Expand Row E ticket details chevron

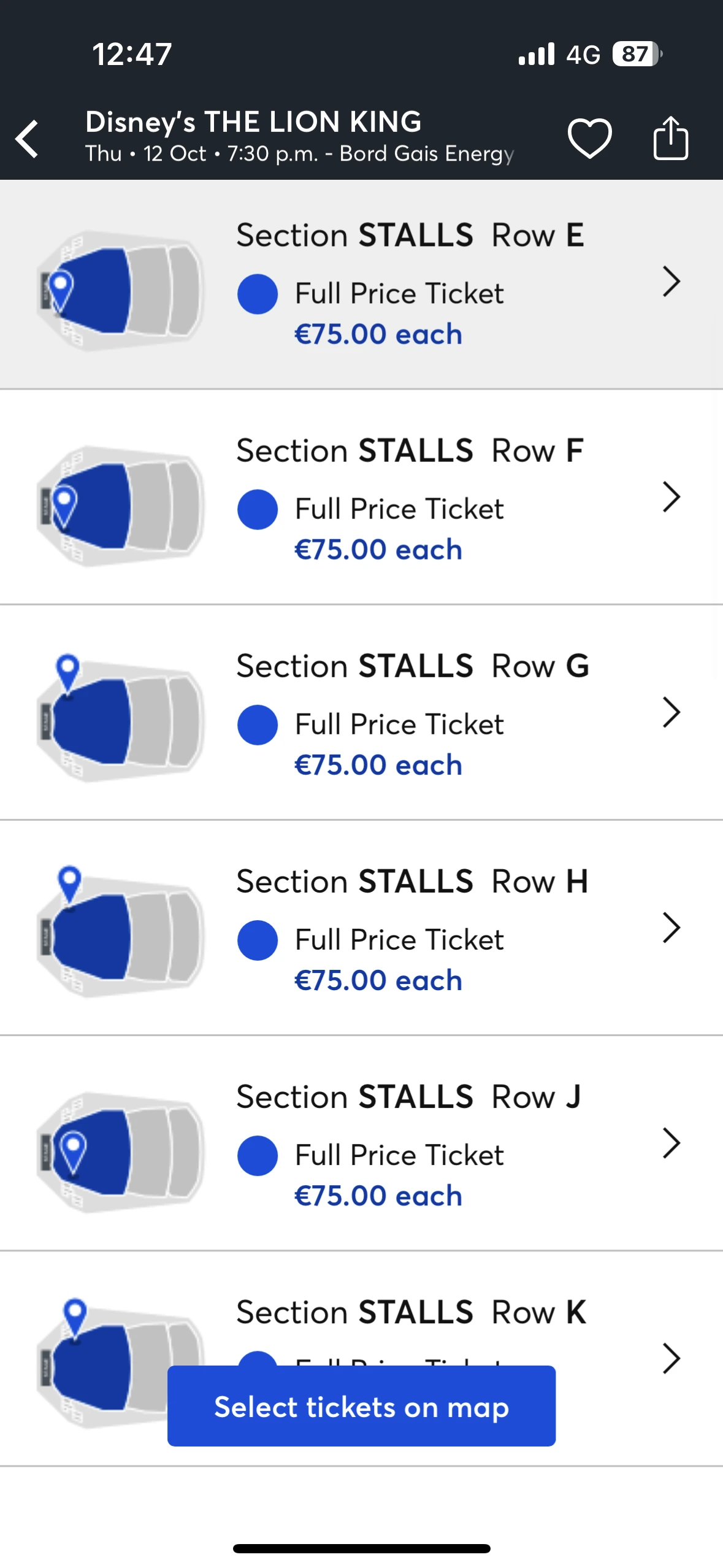pyautogui.click(x=671, y=282)
